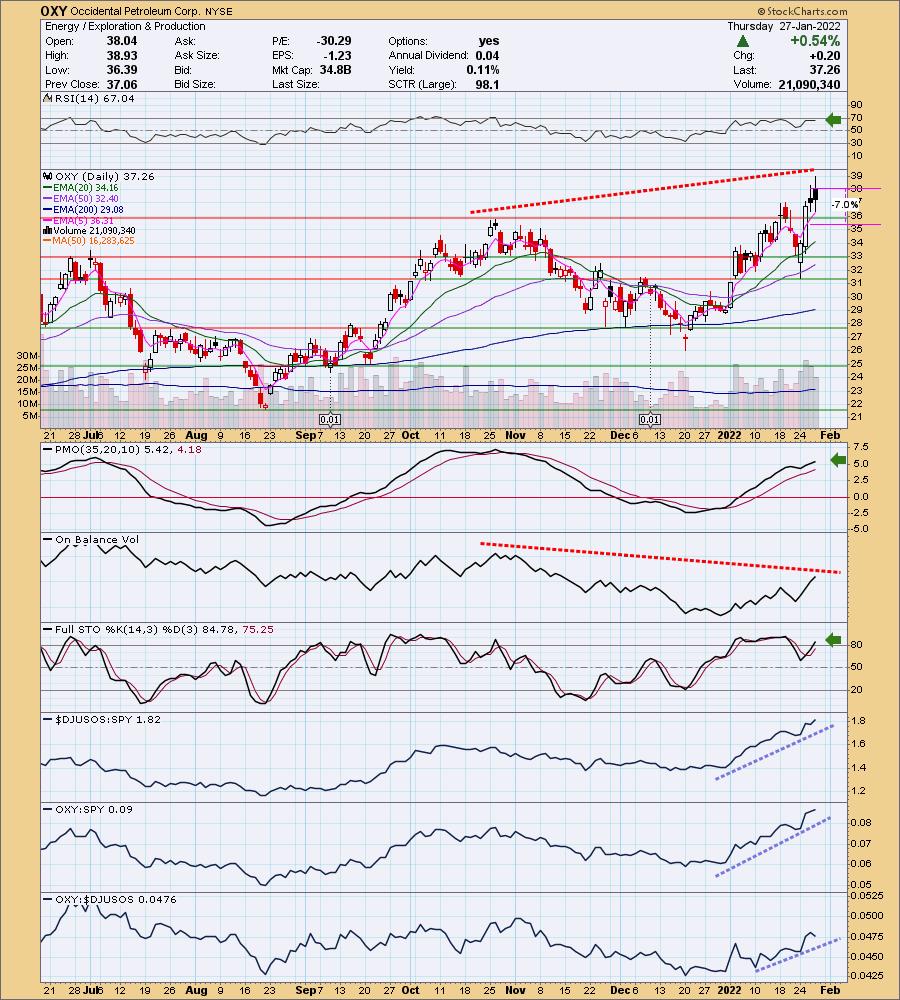Click the Nov label on bottom date axis
900x1000 pixels.
515,990
